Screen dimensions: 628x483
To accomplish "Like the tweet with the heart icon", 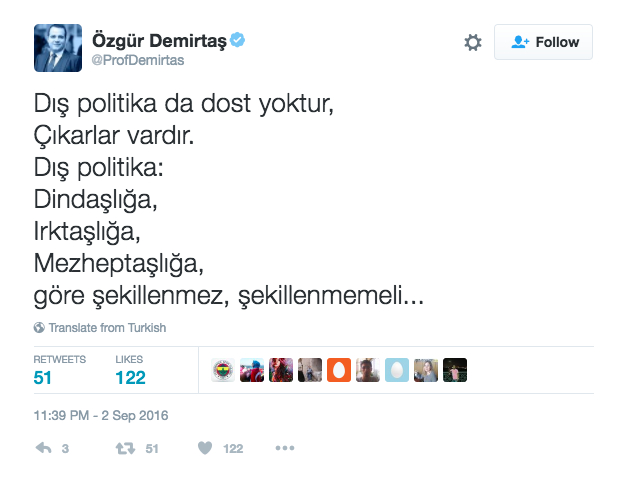I will tap(205, 448).
